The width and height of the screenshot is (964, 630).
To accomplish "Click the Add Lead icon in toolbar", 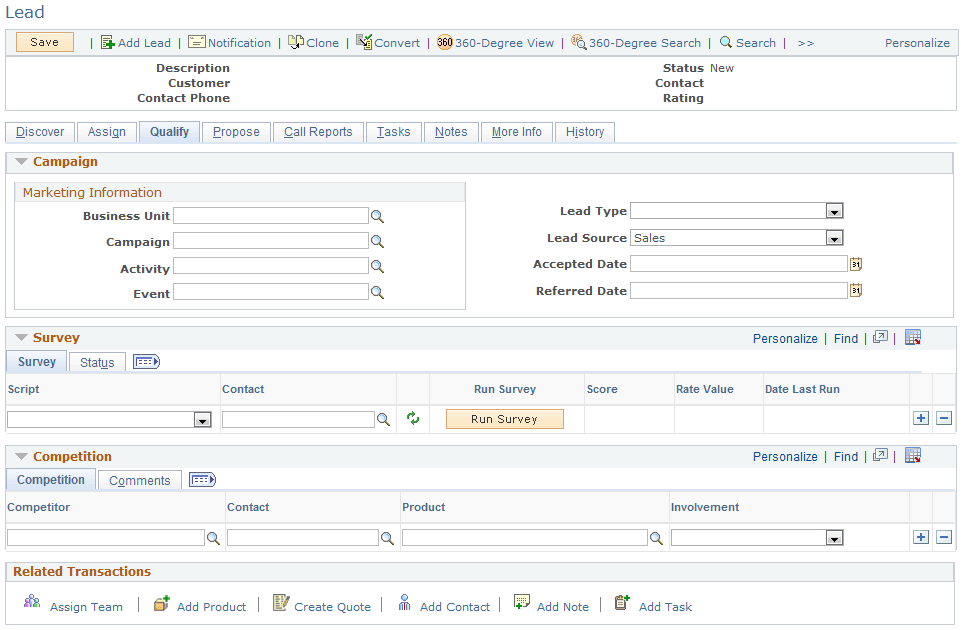I will (x=108, y=42).
